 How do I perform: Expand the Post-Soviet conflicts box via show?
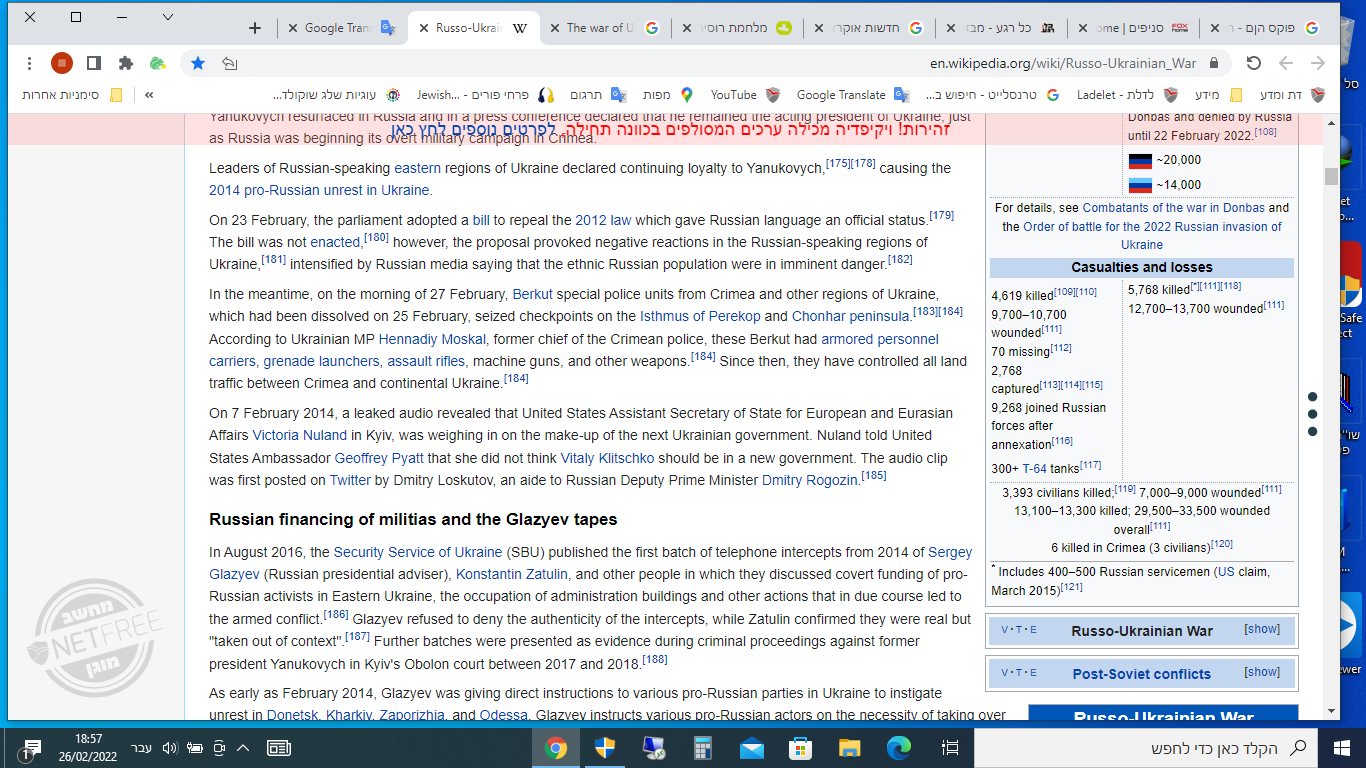click(x=1262, y=672)
